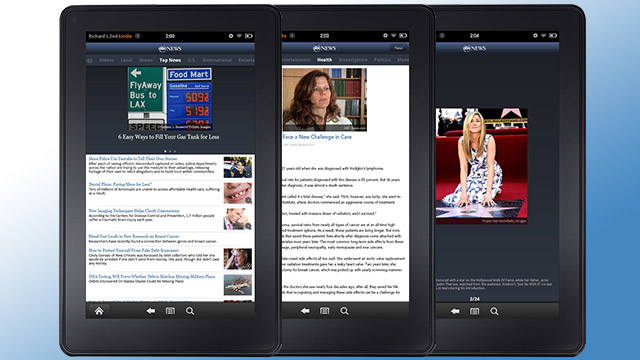Screen dimensions: 640x360
Task: Select the Health tab on the middle tablet
Action: tap(324, 60)
